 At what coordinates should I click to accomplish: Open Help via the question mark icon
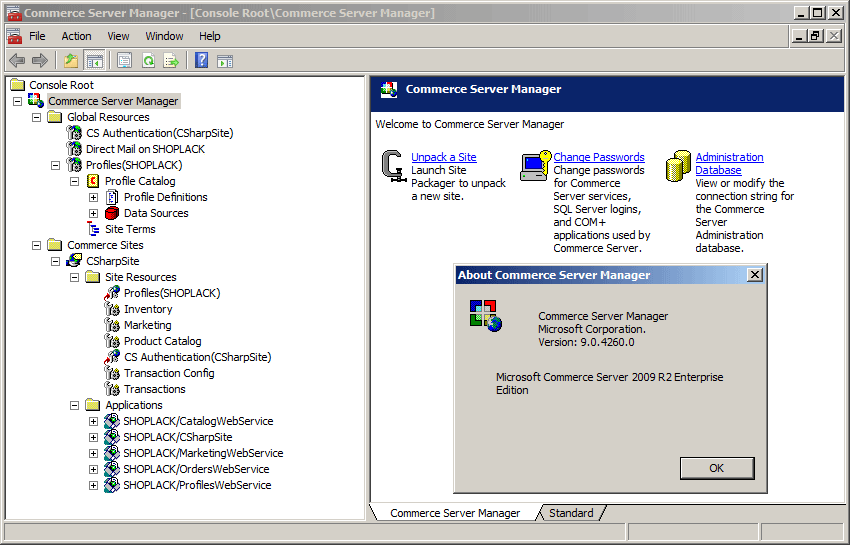[202, 61]
